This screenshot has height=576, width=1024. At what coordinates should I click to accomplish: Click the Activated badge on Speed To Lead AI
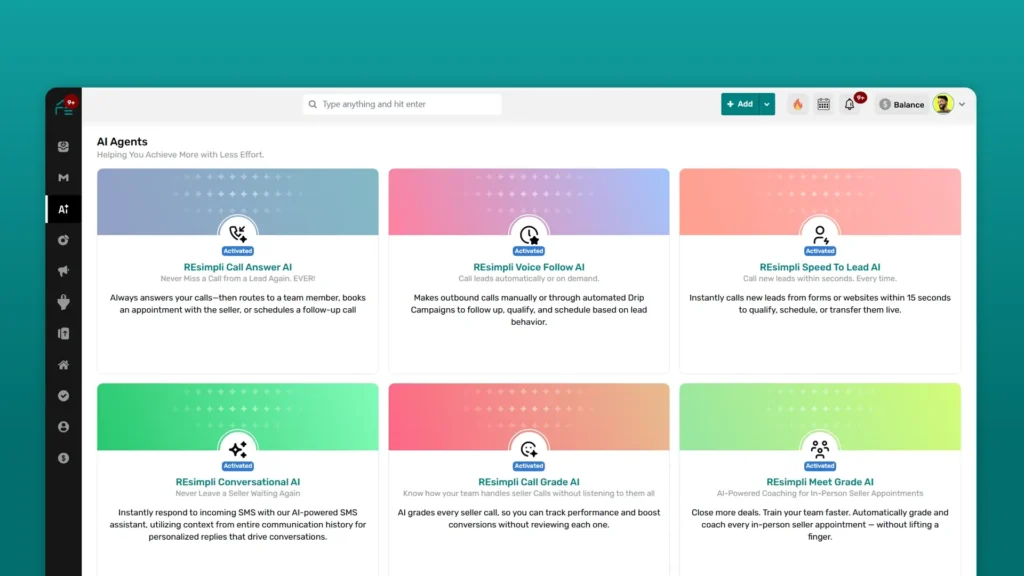pyautogui.click(x=820, y=251)
